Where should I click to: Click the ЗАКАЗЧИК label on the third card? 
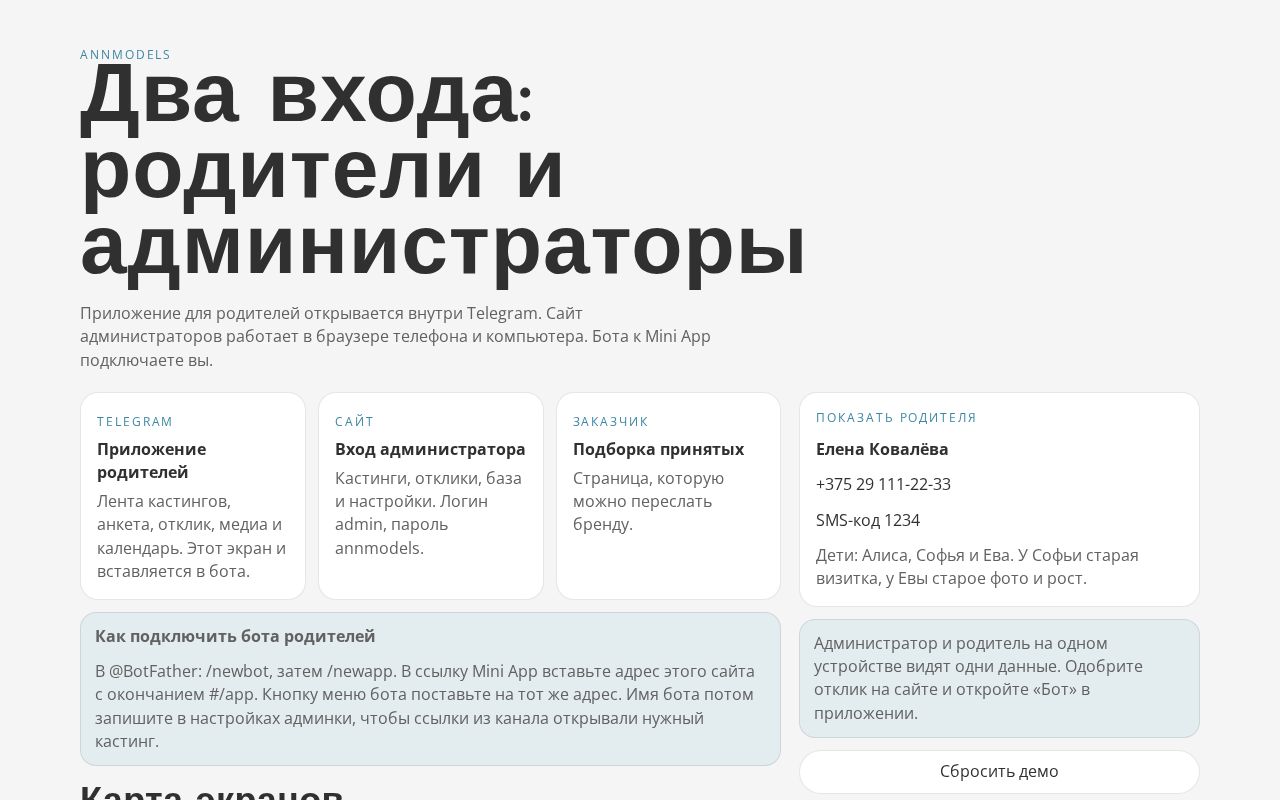[x=610, y=422]
